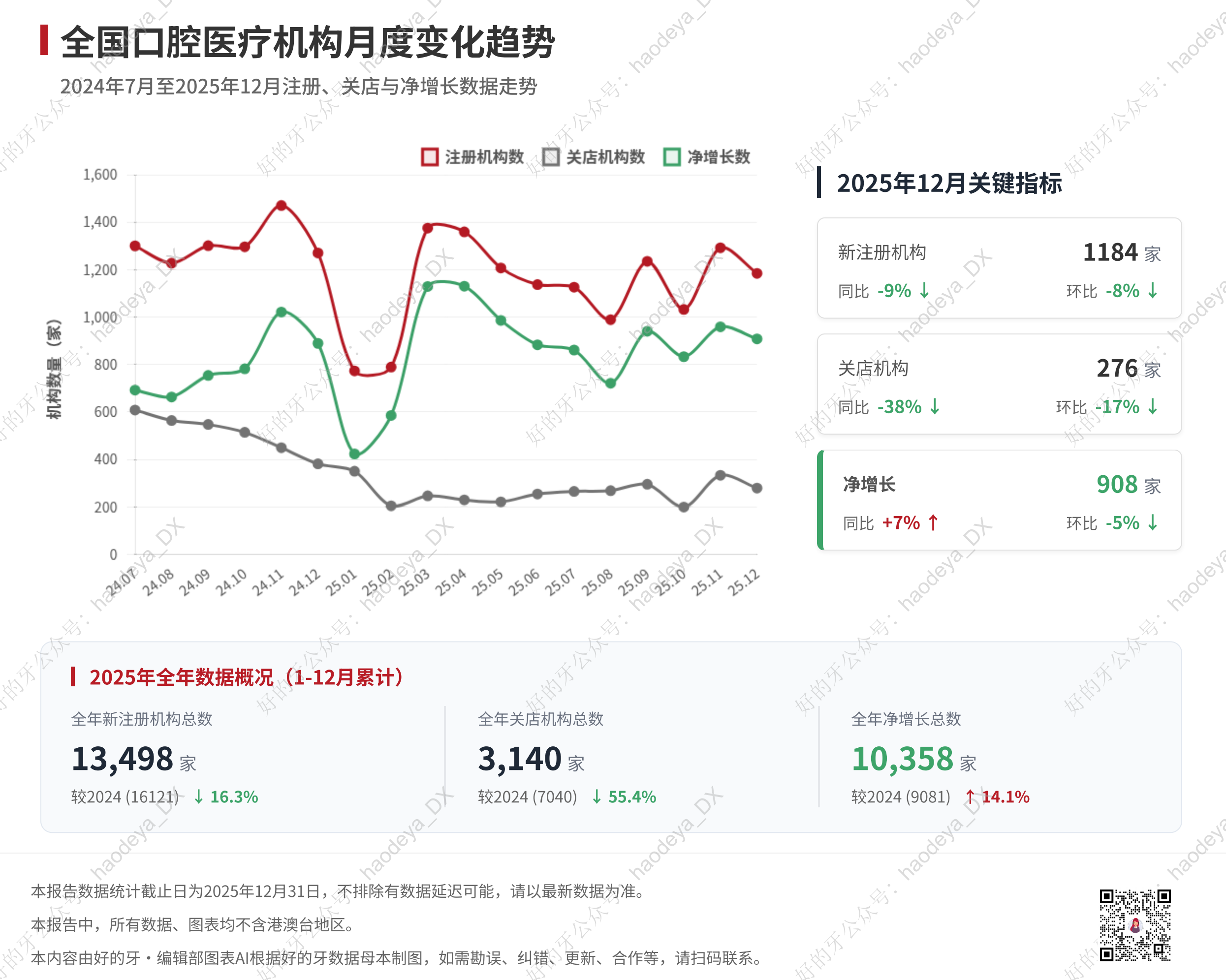Select the 新注册机构 1184 indicator card
Image resolution: width=1226 pixels, height=980 pixels.
(999, 268)
